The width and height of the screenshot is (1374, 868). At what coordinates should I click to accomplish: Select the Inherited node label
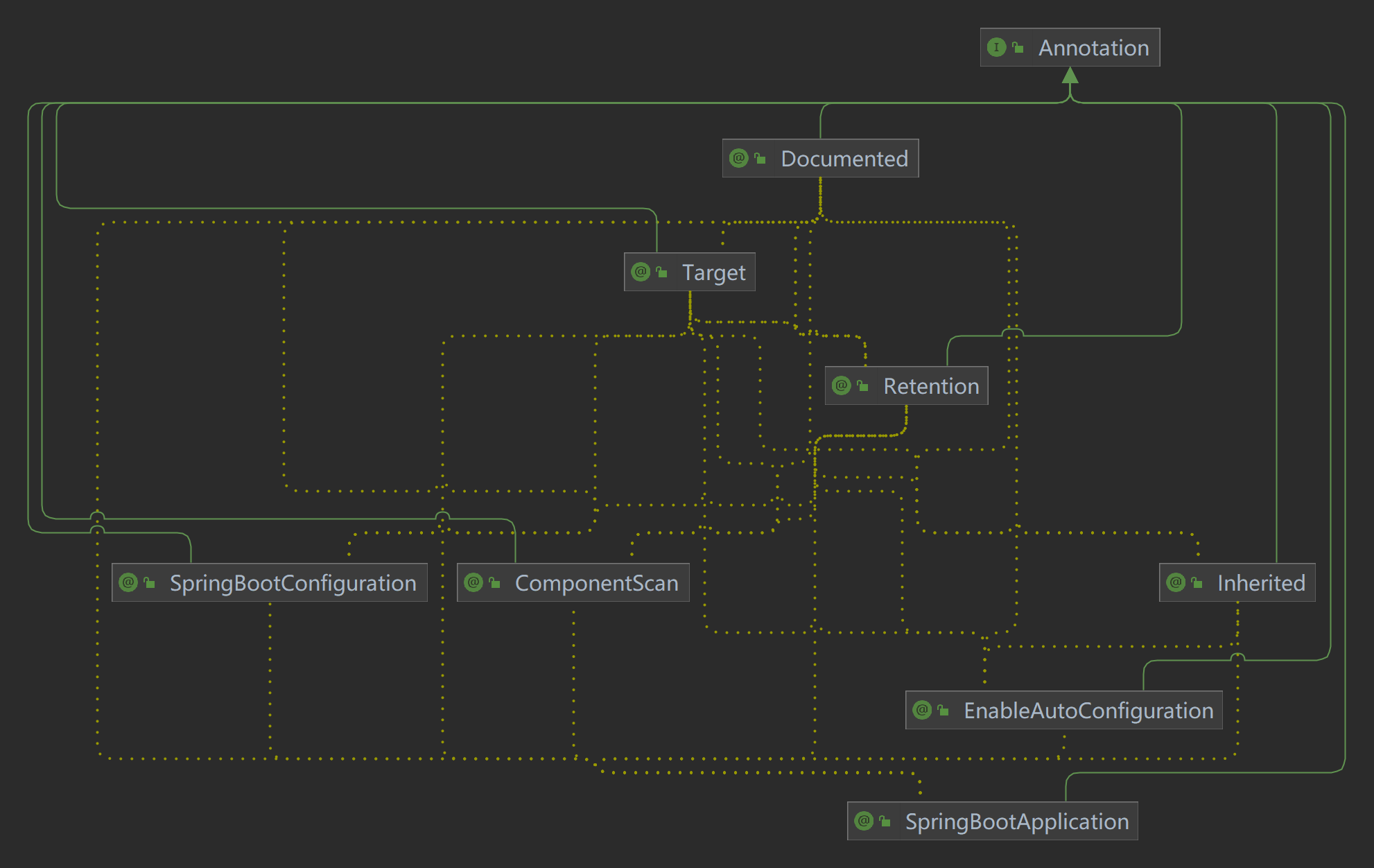(1260, 583)
